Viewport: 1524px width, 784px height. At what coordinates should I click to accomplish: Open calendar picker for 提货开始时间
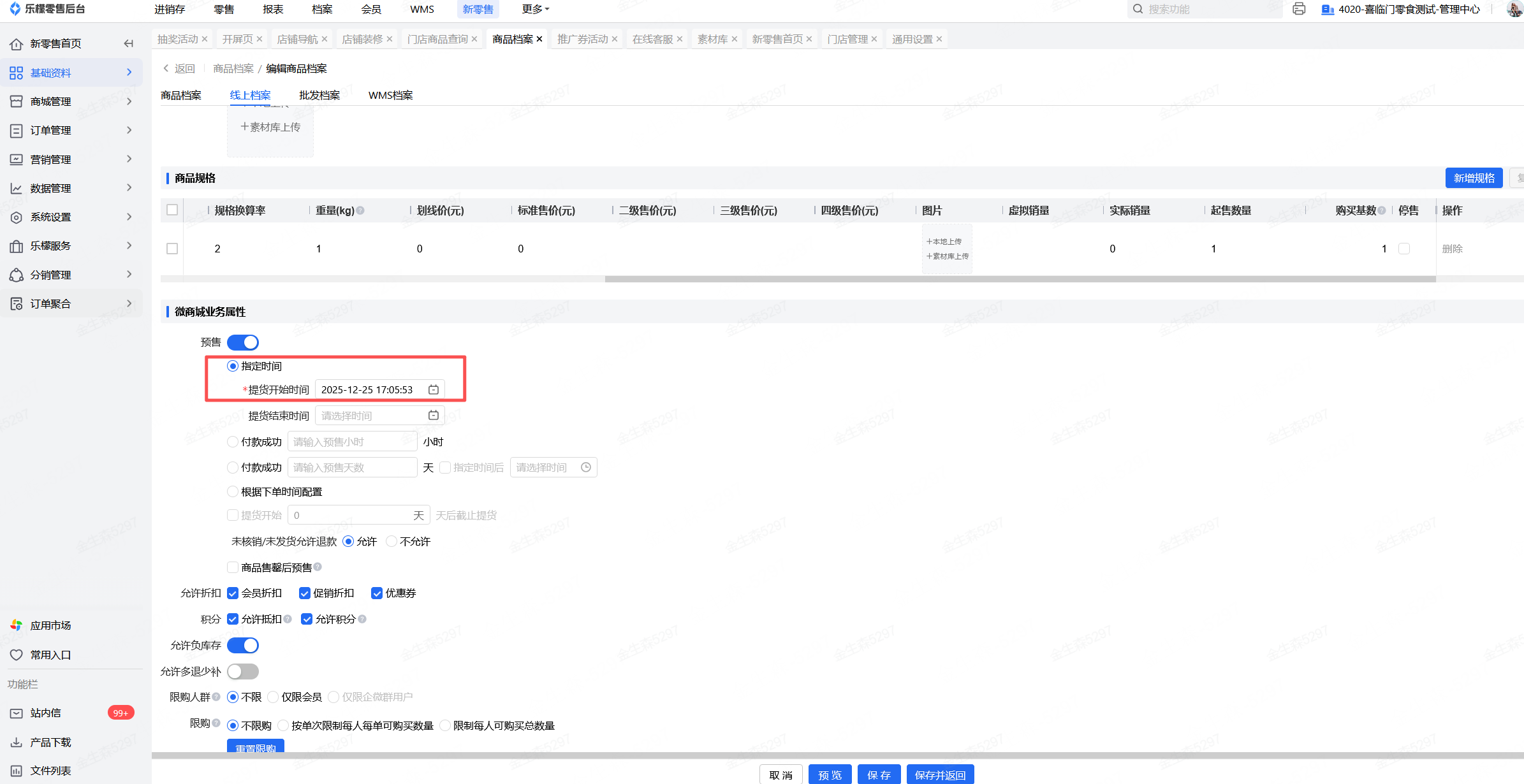pyautogui.click(x=434, y=389)
